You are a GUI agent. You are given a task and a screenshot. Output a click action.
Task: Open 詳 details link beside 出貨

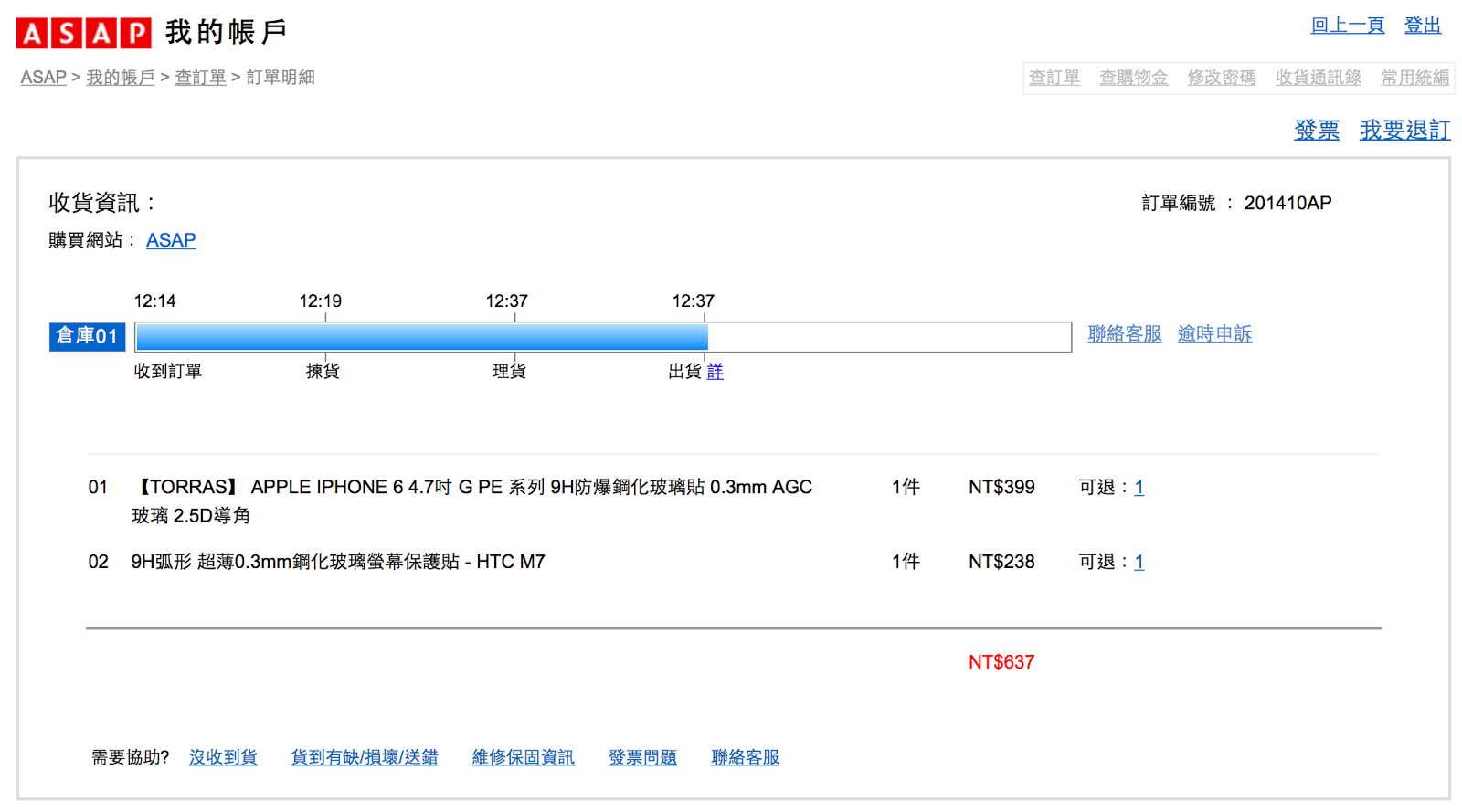(x=715, y=372)
